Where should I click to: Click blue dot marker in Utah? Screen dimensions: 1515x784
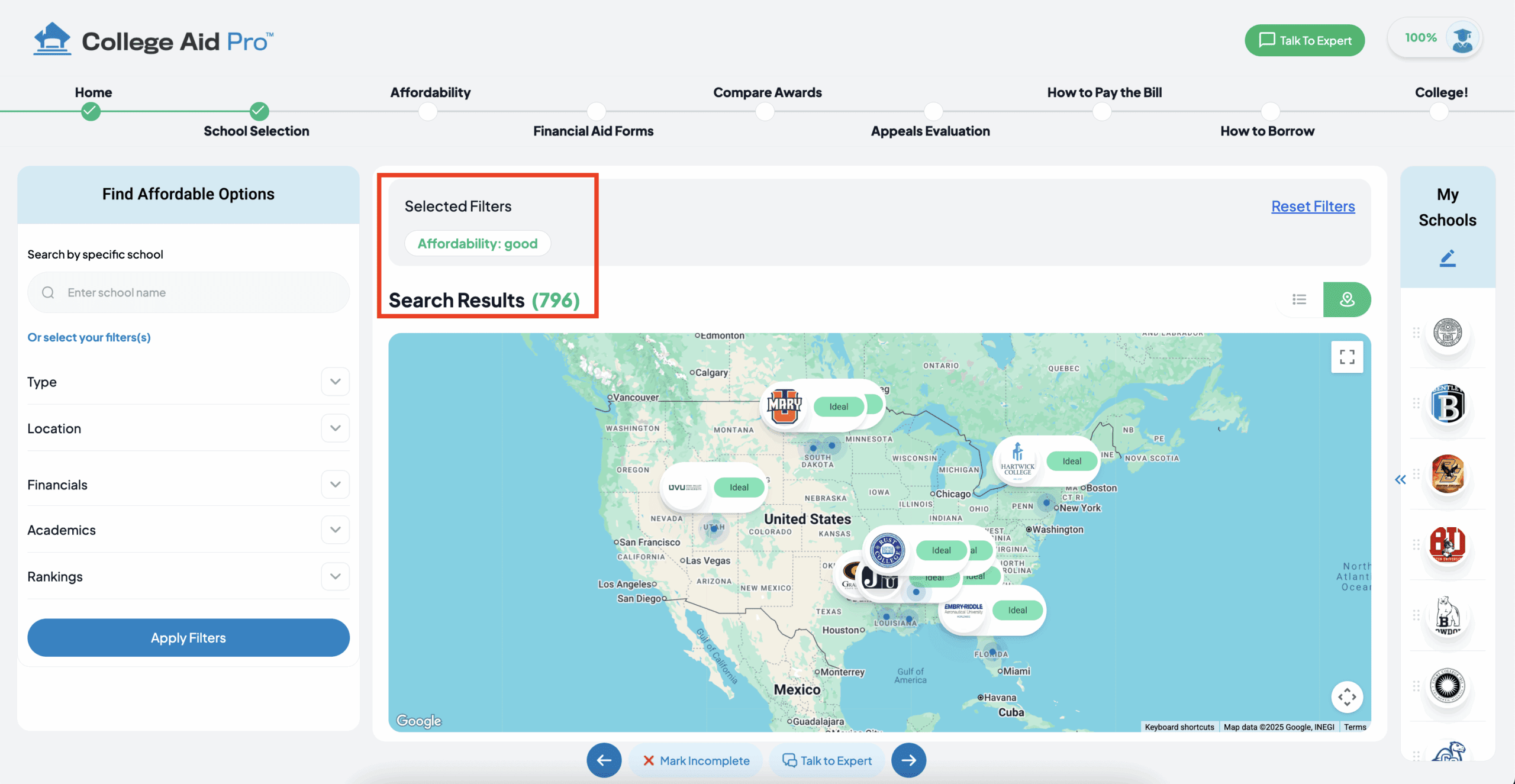pyautogui.click(x=714, y=529)
